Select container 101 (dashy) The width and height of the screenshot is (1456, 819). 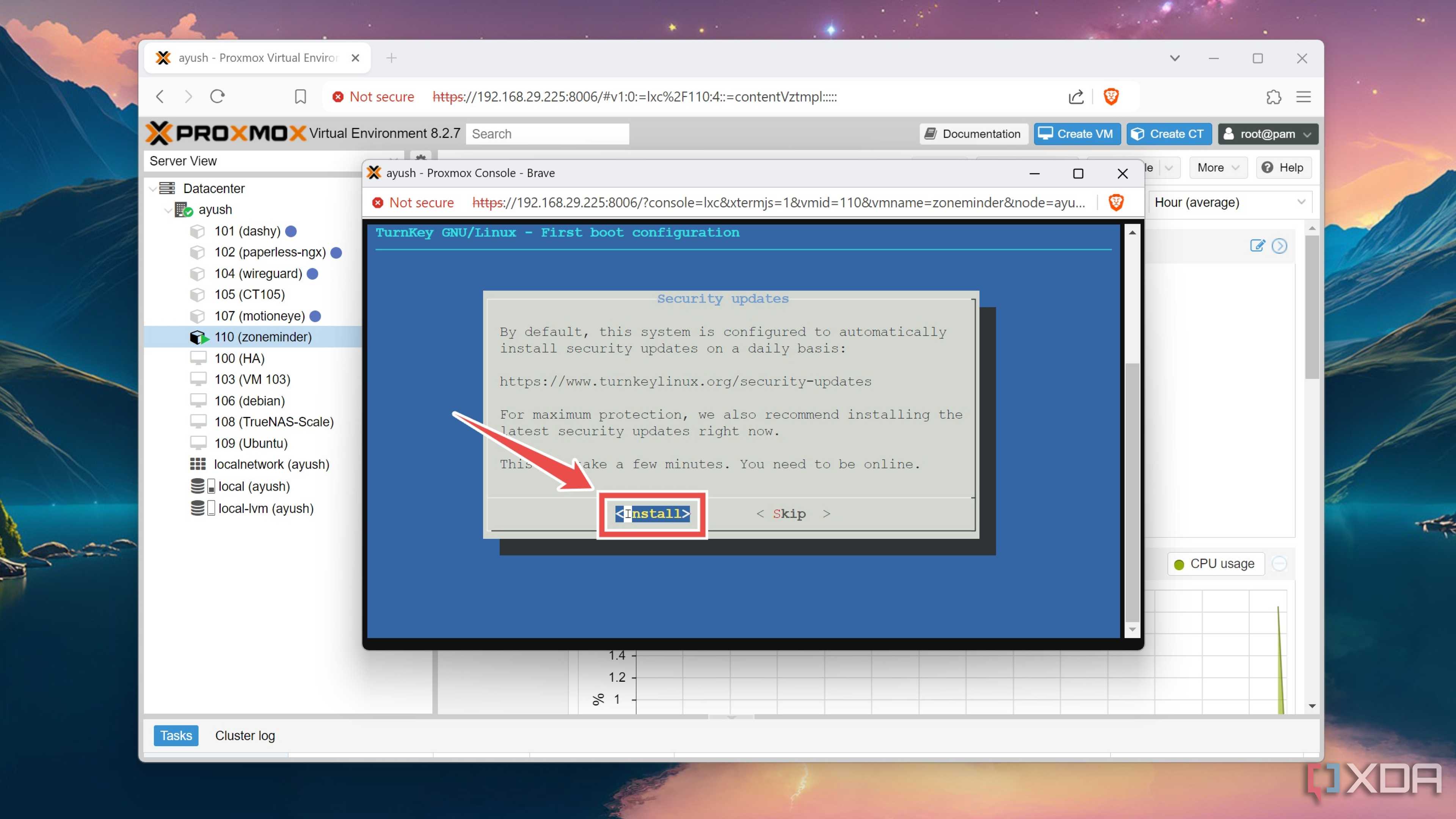(248, 231)
